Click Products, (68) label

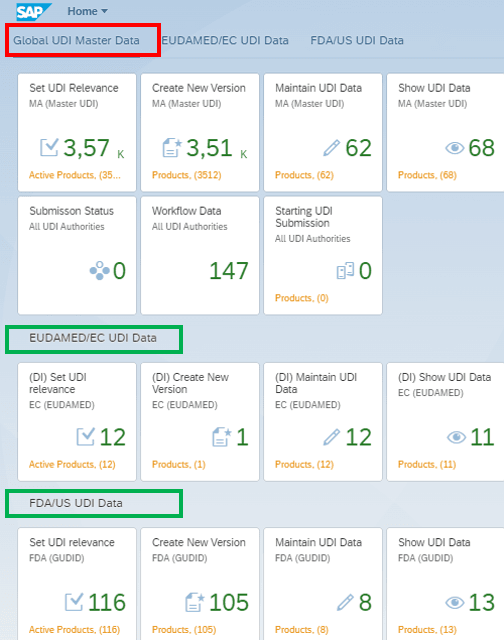(x=427, y=175)
